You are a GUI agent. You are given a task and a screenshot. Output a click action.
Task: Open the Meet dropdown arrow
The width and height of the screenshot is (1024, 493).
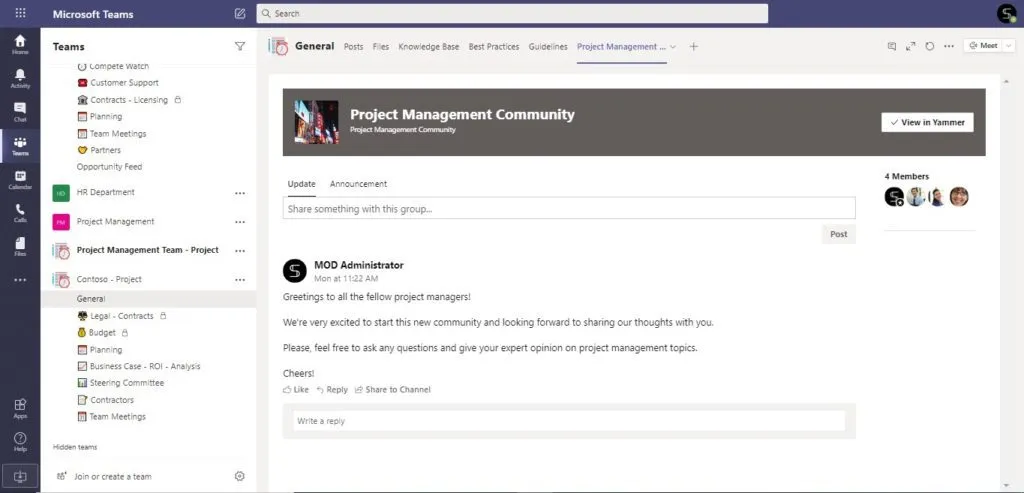point(1008,46)
